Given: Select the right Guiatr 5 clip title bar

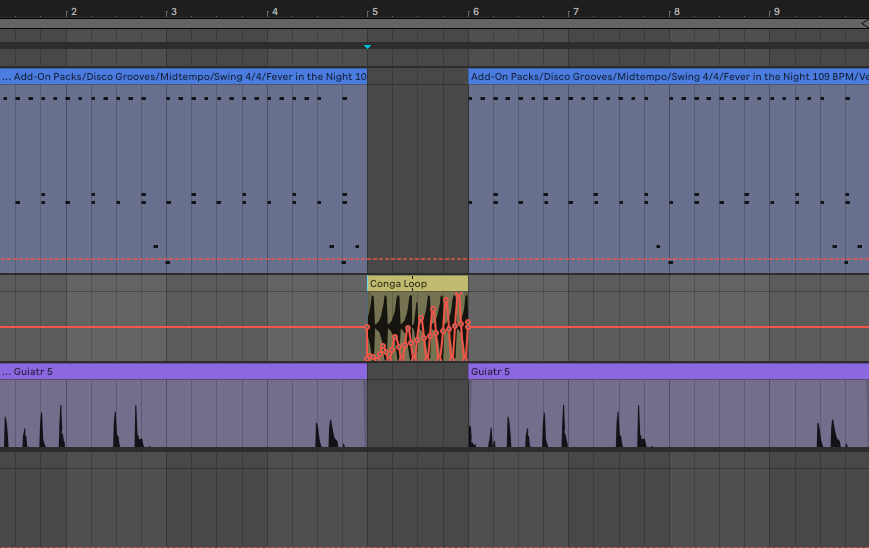Looking at the screenshot, I should click(667, 371).
